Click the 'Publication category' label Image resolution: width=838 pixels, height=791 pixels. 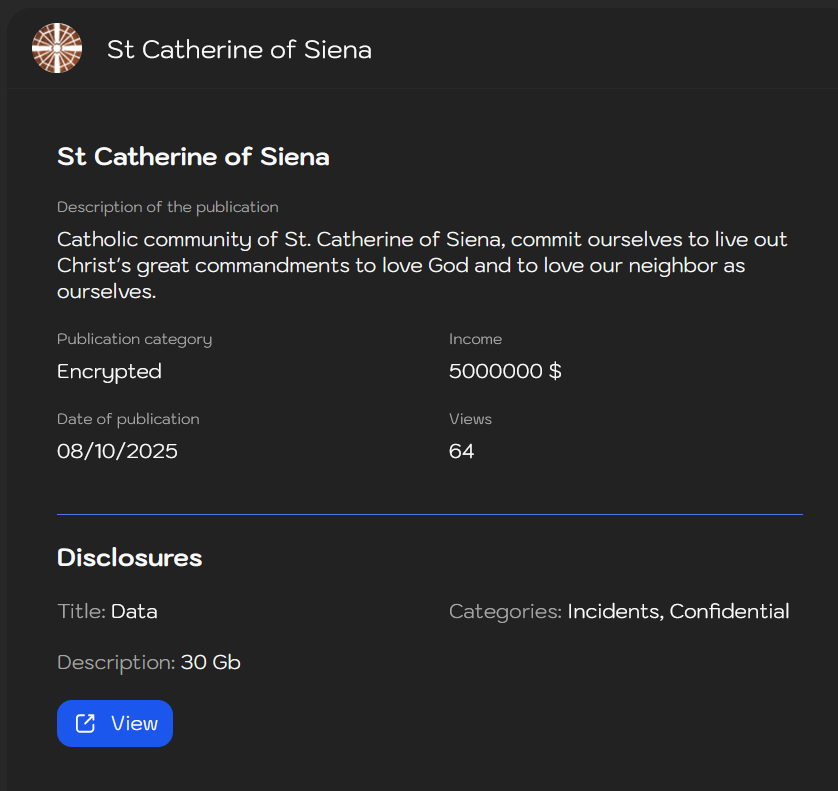coord(134,339)
